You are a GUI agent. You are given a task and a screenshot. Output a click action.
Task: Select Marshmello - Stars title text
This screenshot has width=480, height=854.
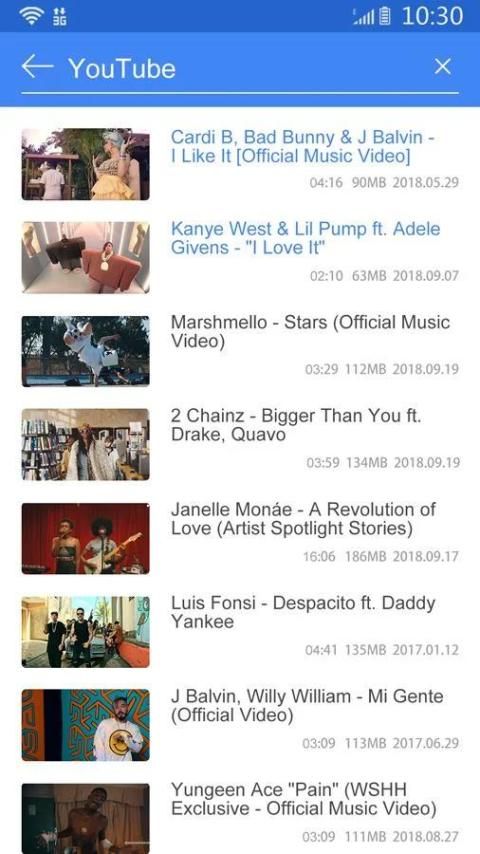pos(310,332)
